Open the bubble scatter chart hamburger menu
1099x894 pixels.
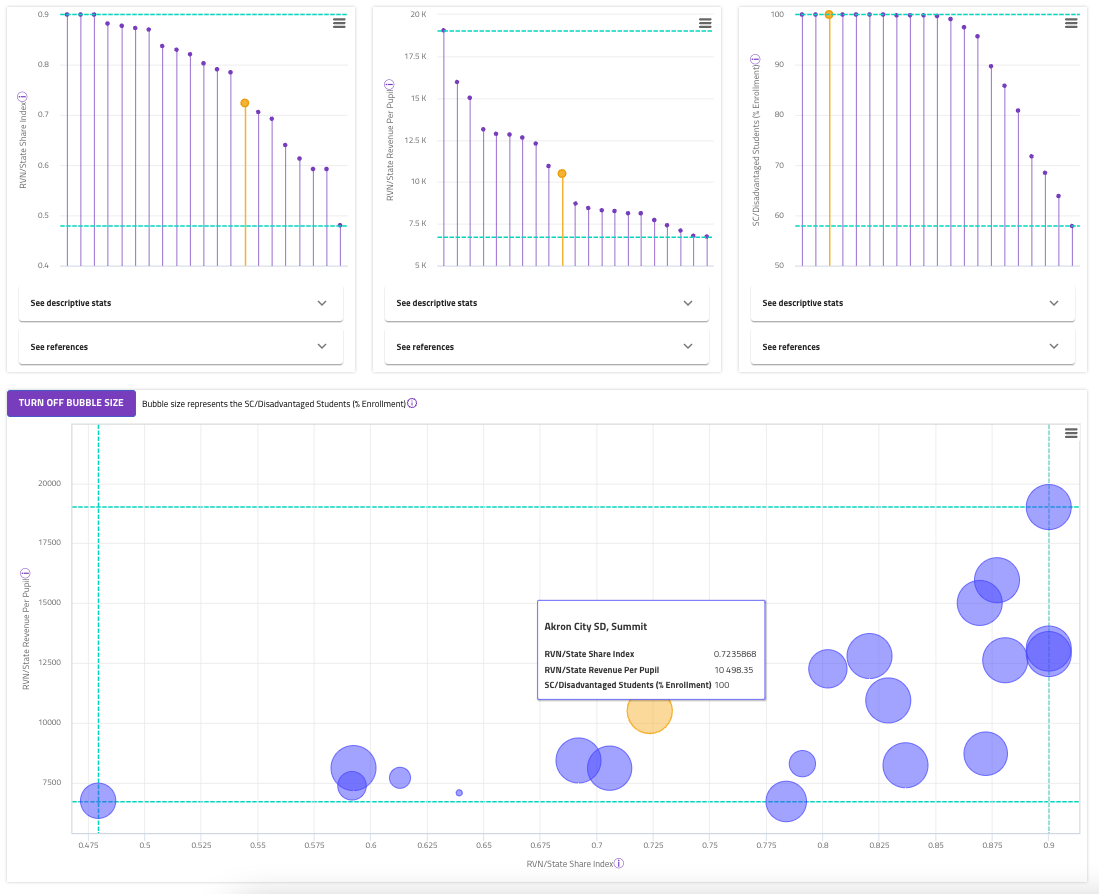[x=1071, y=433]
